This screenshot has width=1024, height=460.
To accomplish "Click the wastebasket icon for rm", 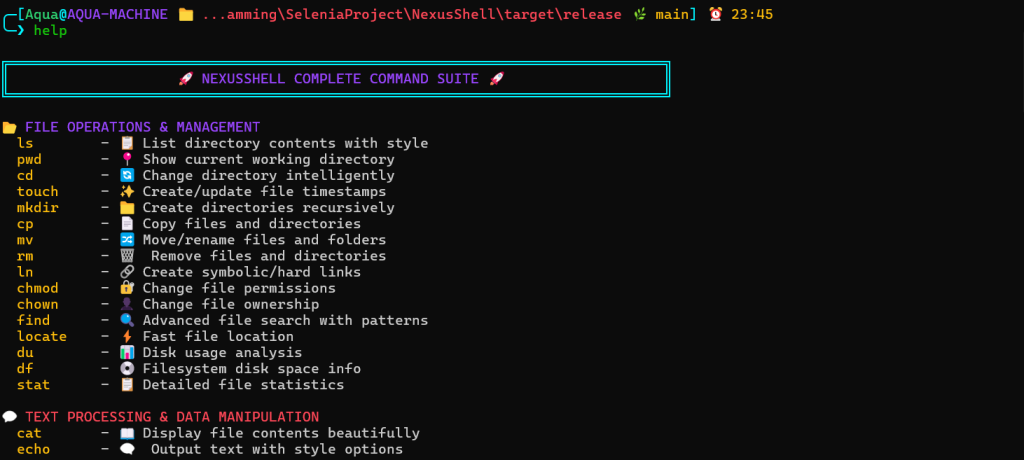I will 127,256.
